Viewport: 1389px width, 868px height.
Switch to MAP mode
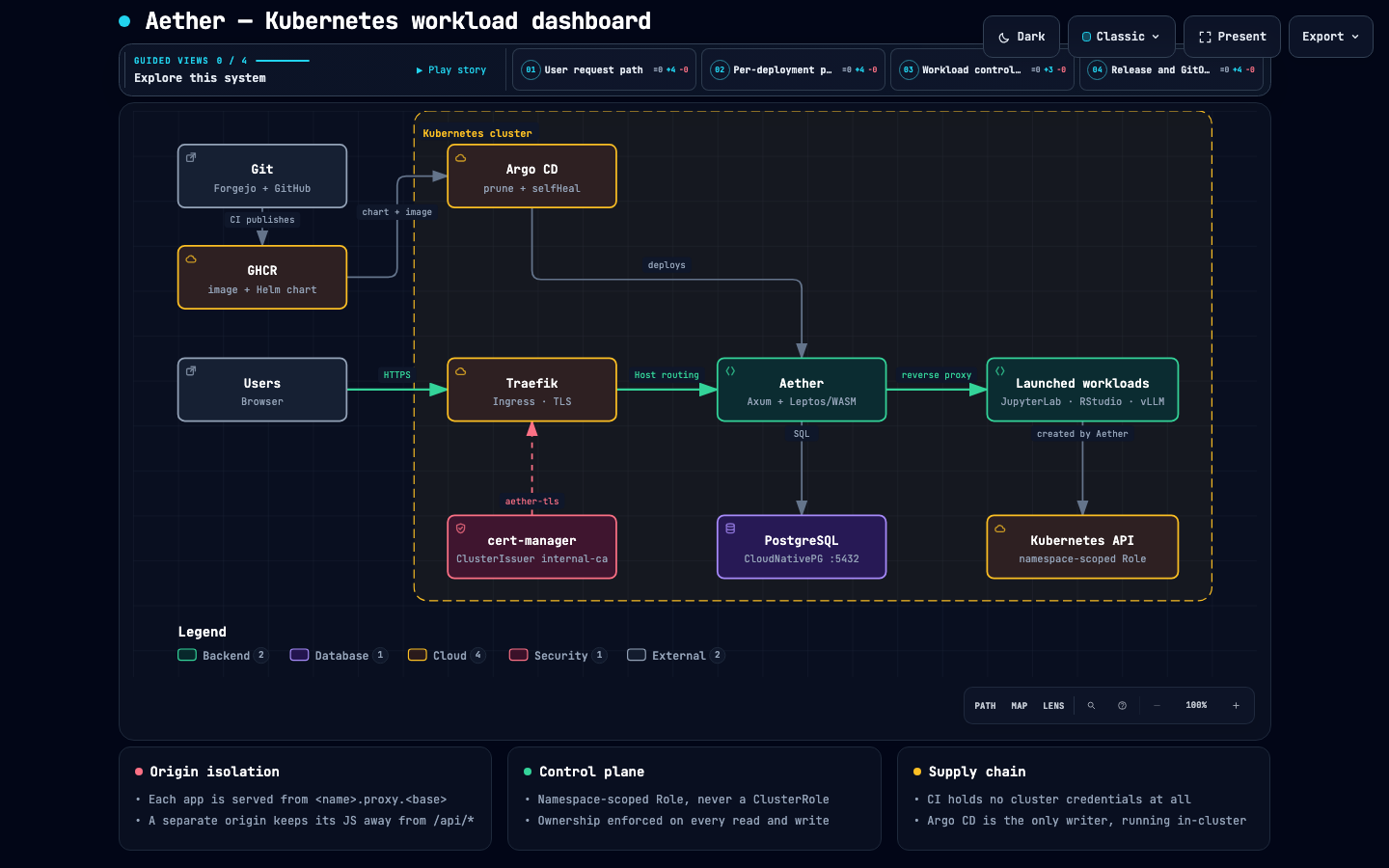1020,706
